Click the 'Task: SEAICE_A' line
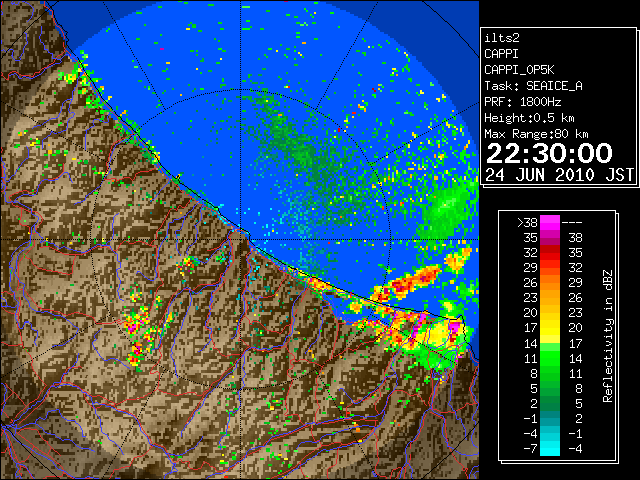640x480 pixels. pyautogui.click(x=533, y=86)
